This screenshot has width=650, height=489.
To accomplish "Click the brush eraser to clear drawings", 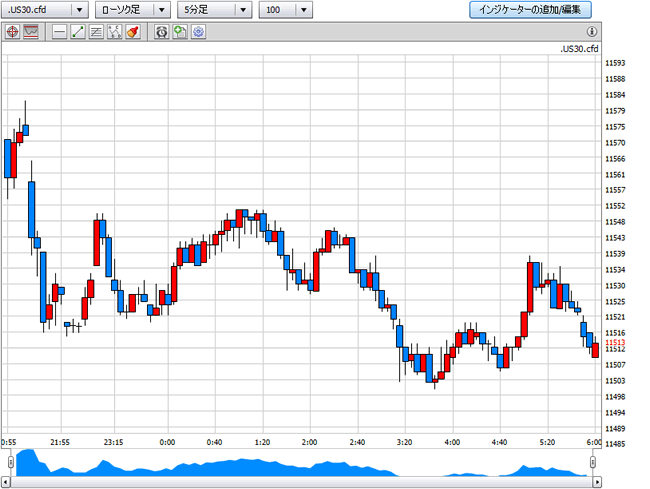I will [x=133, y=32].
